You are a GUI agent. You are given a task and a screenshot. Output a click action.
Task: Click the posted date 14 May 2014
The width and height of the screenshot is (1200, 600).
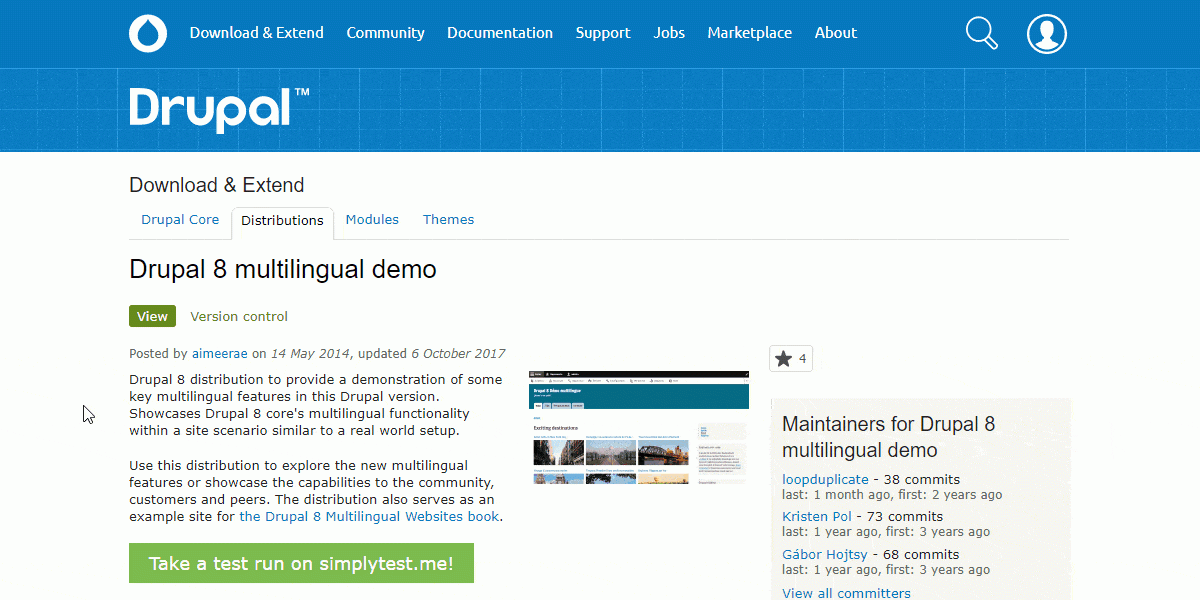click(x=310, y=353)
